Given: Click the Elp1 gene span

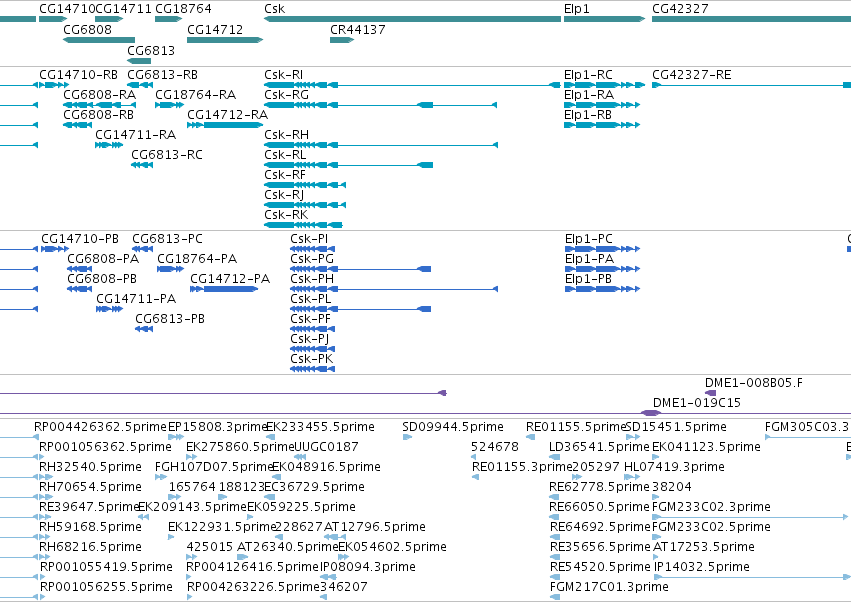Looking at the screenshot, I should [605, 19].
